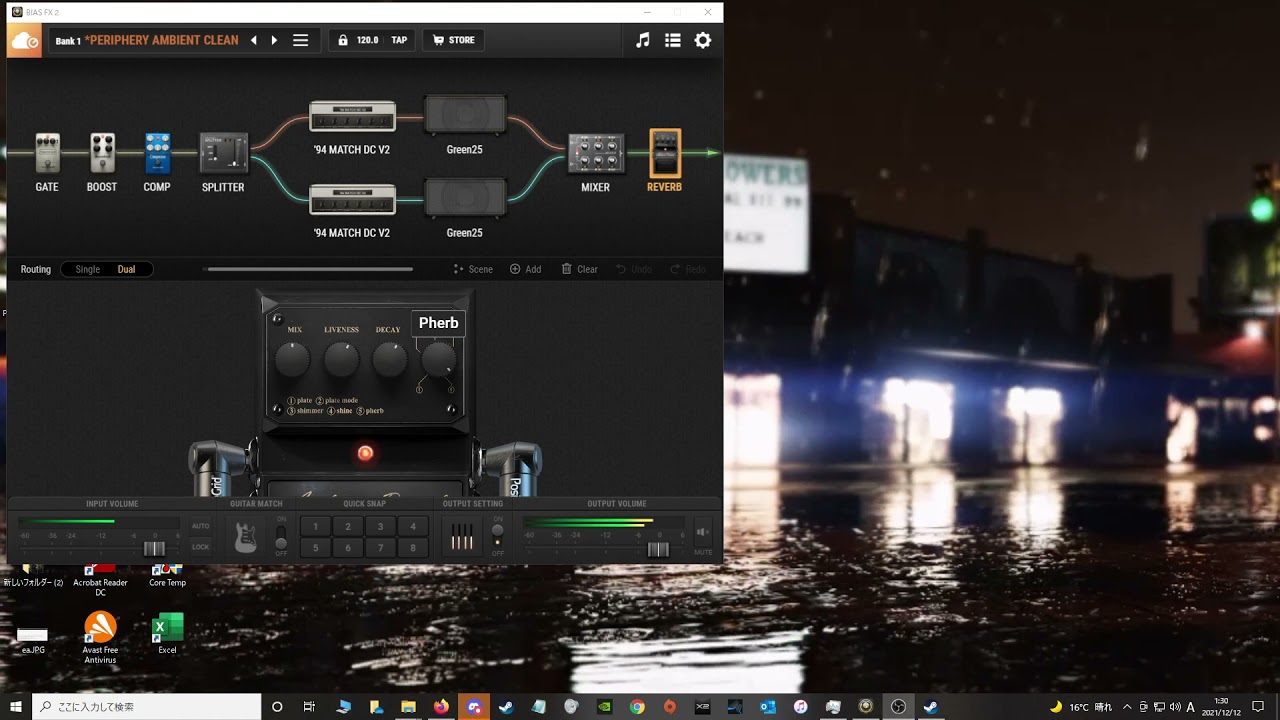Select the GATE pedal

point(47,153)
